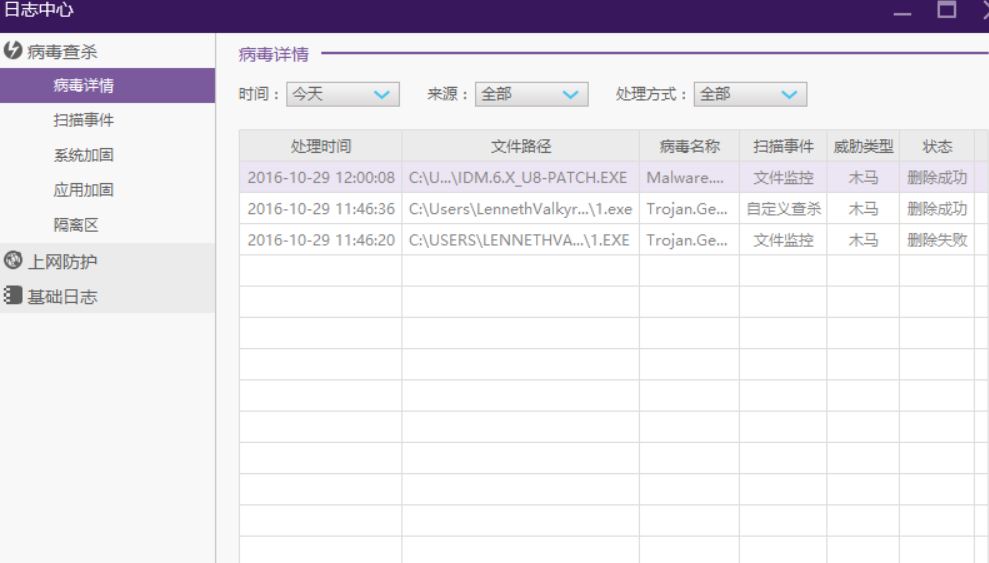Sort by 扫描事件 column header
The height and width of the screenshot is (563, 989).
783,146
